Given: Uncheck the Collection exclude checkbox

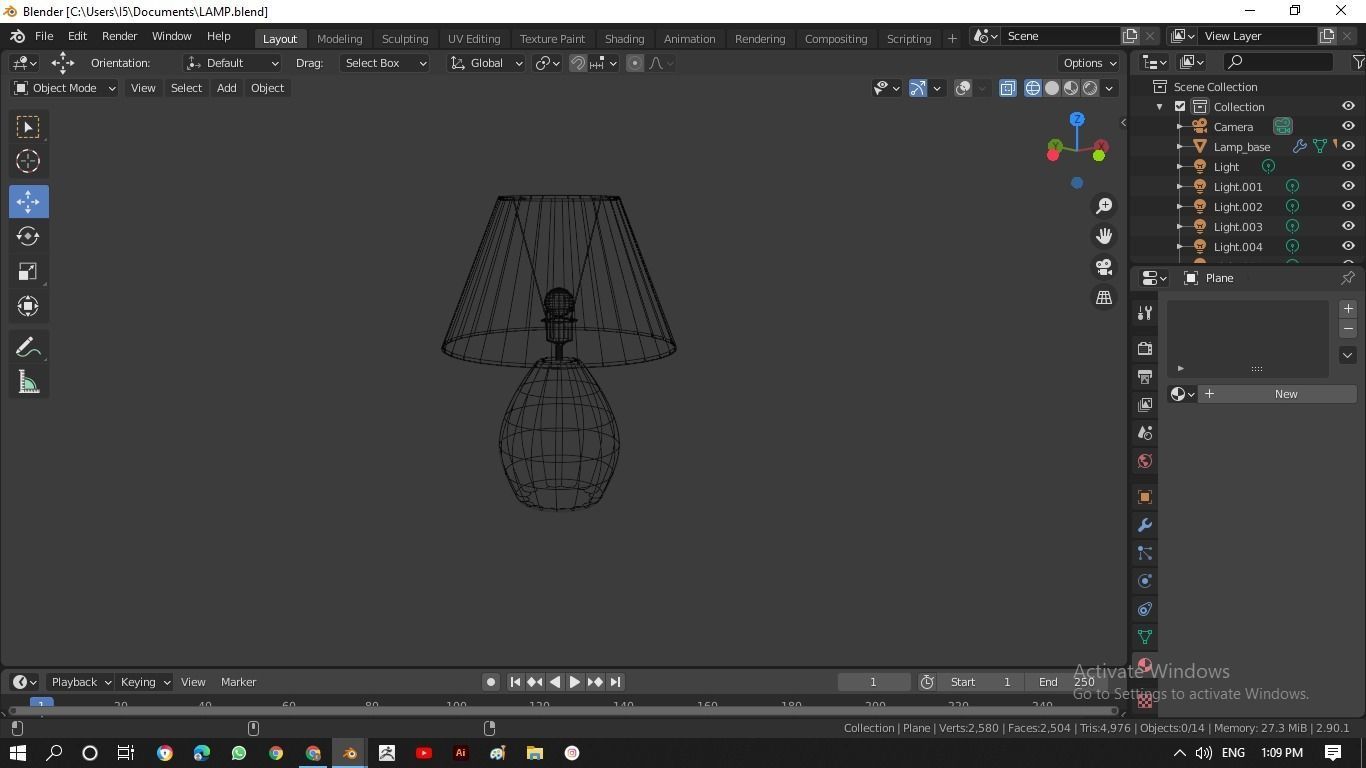Looking at the screenshot, I should point(1180,107).
